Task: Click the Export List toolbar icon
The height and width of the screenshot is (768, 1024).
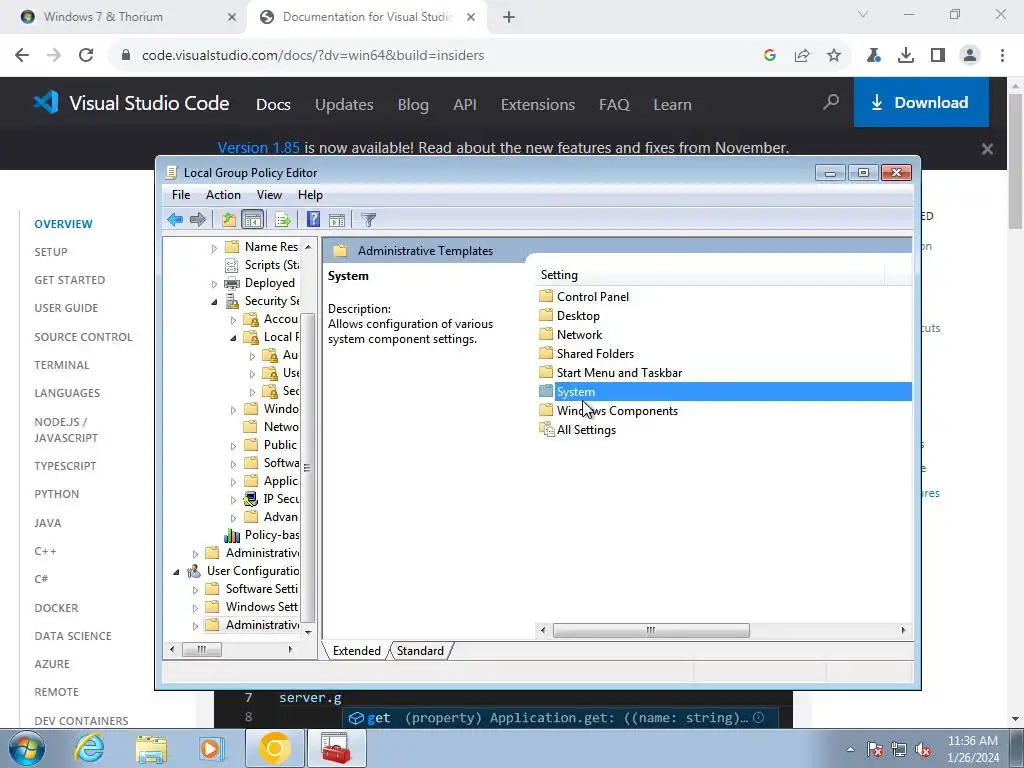Action: 283,219
